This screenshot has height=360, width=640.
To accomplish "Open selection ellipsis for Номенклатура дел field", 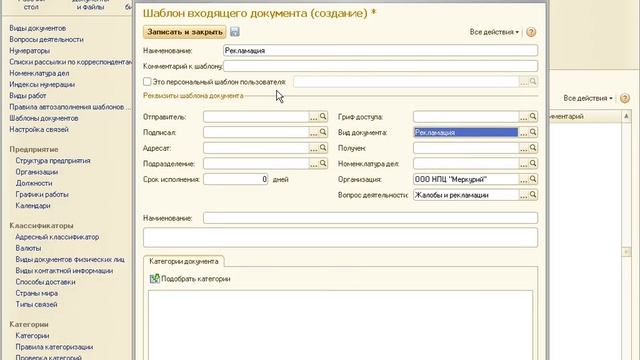I will pos(523,164).
